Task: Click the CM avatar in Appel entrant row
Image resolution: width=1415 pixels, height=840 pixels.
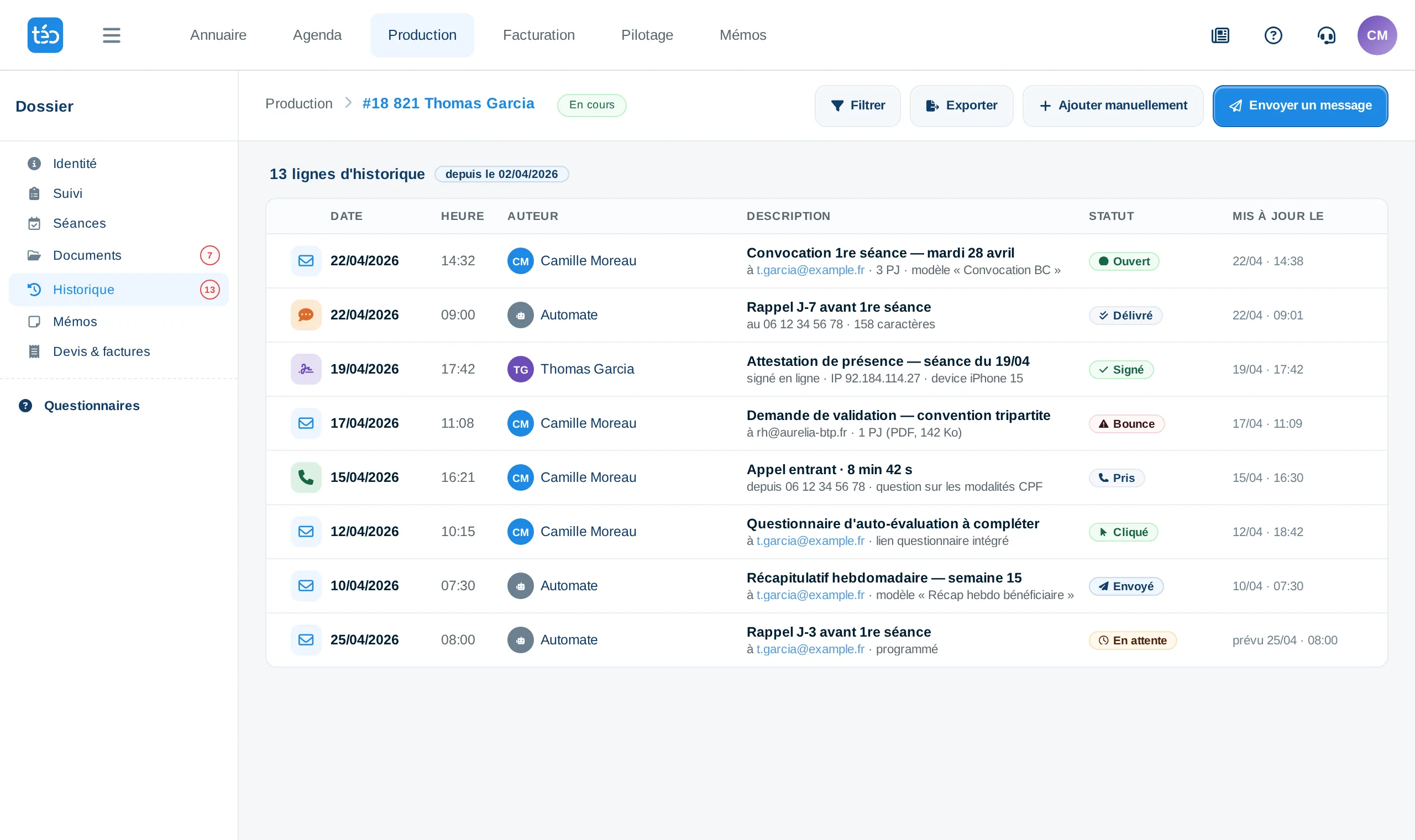Action: (x=521, y=477)
